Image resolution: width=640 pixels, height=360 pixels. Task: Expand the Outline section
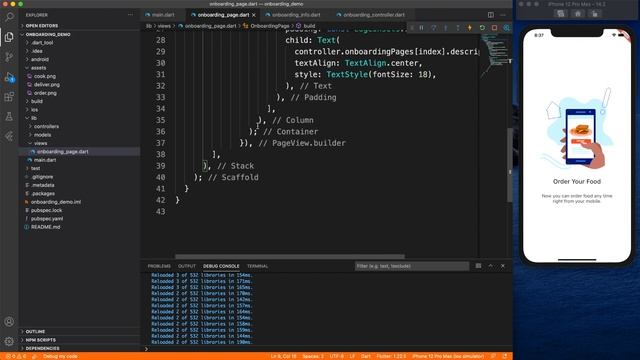(35, 331)
